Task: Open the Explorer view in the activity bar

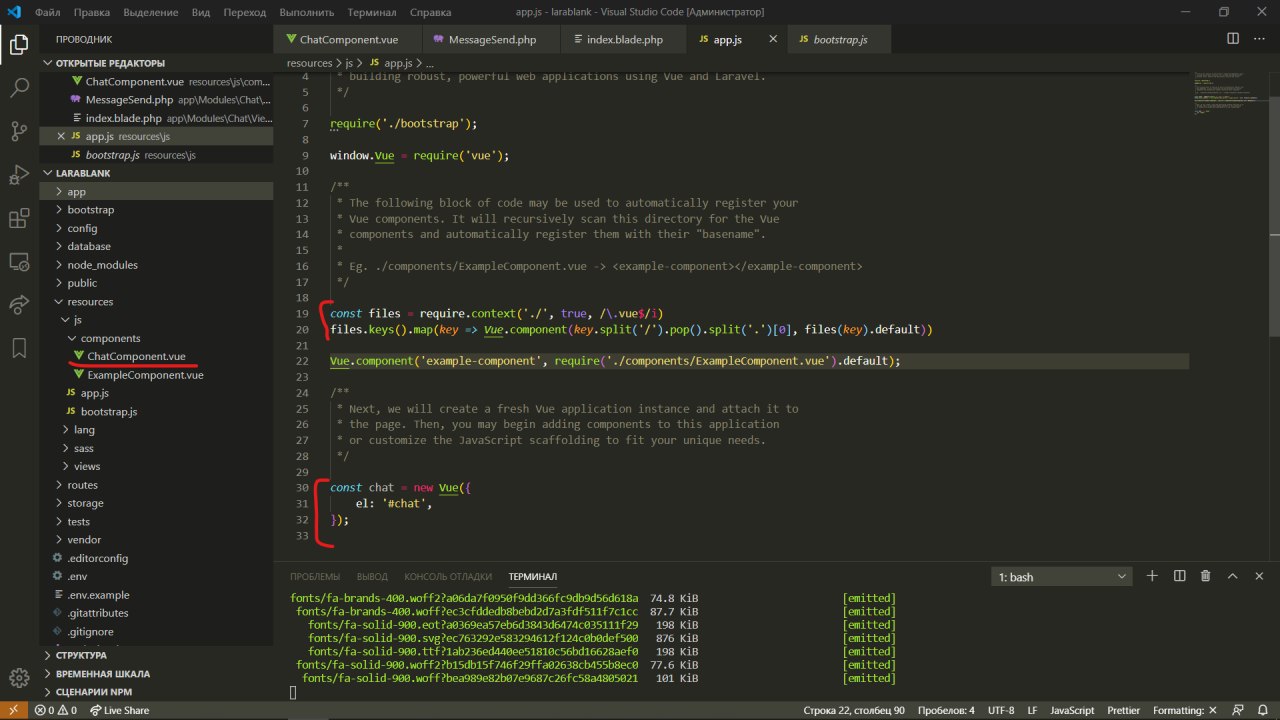Action: [19, 44]
